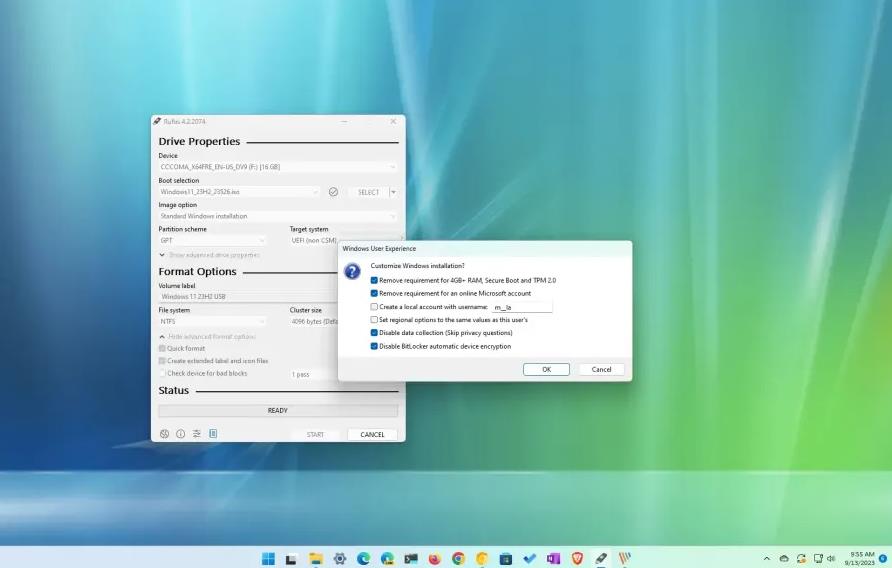Viewport: 892px width, 568px height.
Task: Click START button in Rufus
Action: pos(315,434)
